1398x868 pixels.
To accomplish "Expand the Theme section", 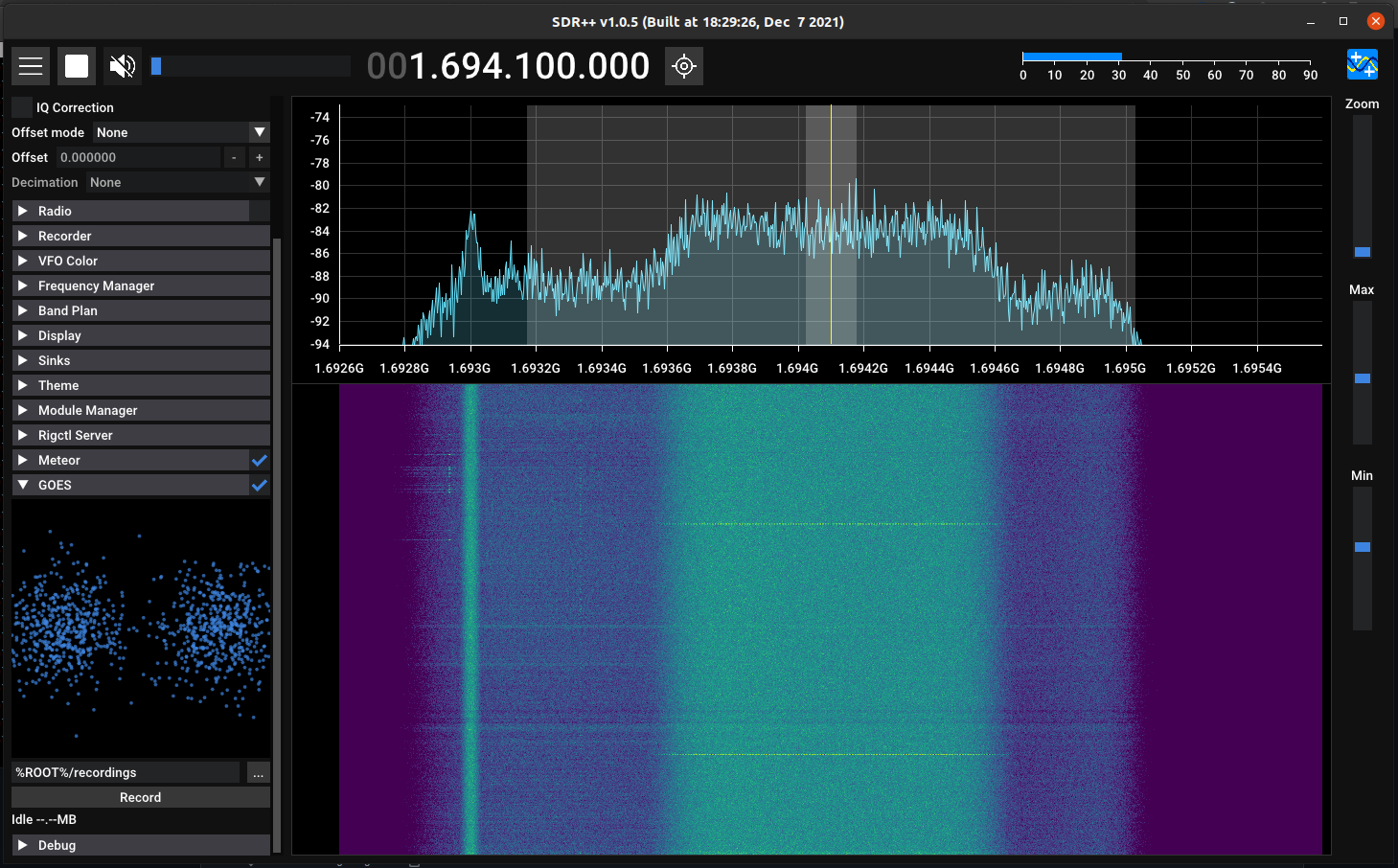I will coord(141,385).
